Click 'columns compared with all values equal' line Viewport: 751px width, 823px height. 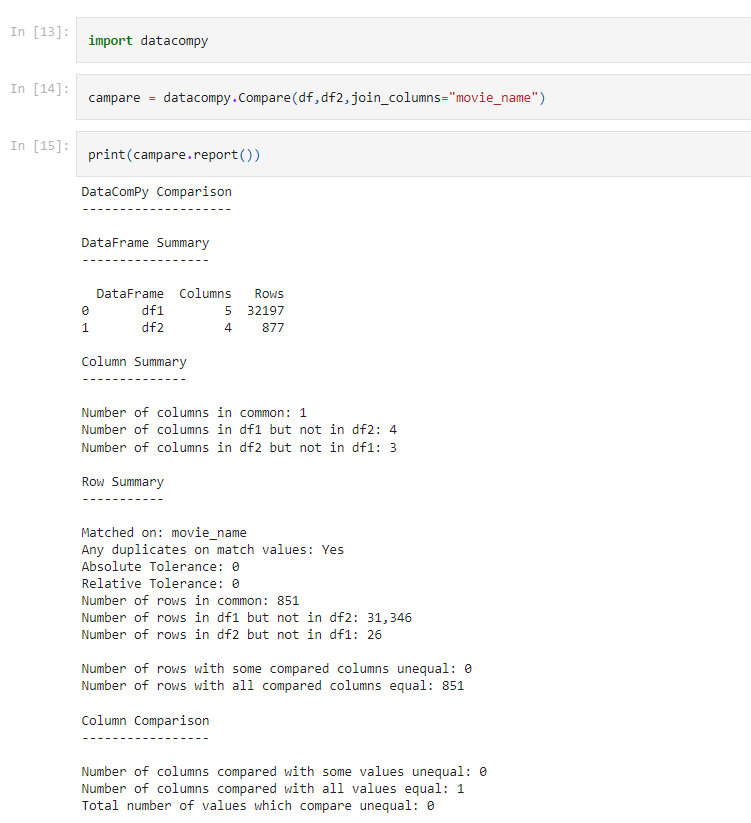tap(273, 789)
